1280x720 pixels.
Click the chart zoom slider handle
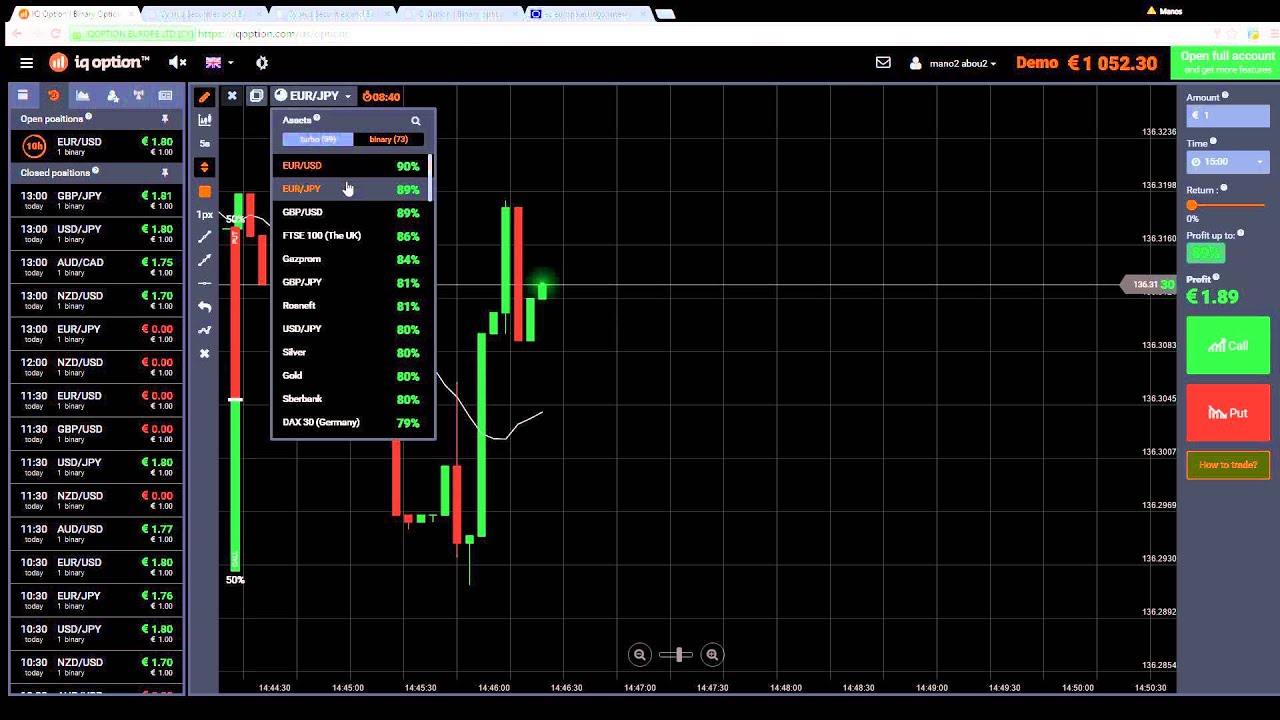[x=678, y=655]
